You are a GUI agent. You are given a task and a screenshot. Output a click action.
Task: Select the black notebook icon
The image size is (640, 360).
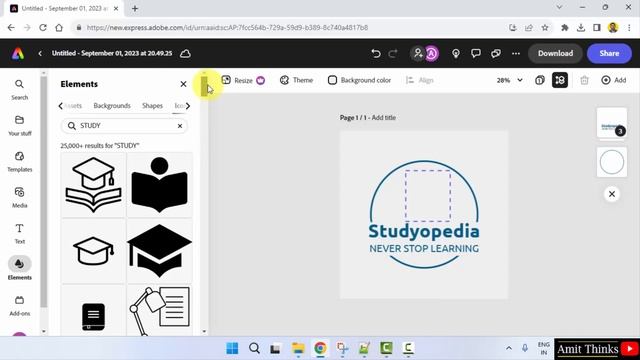point(93,311)
